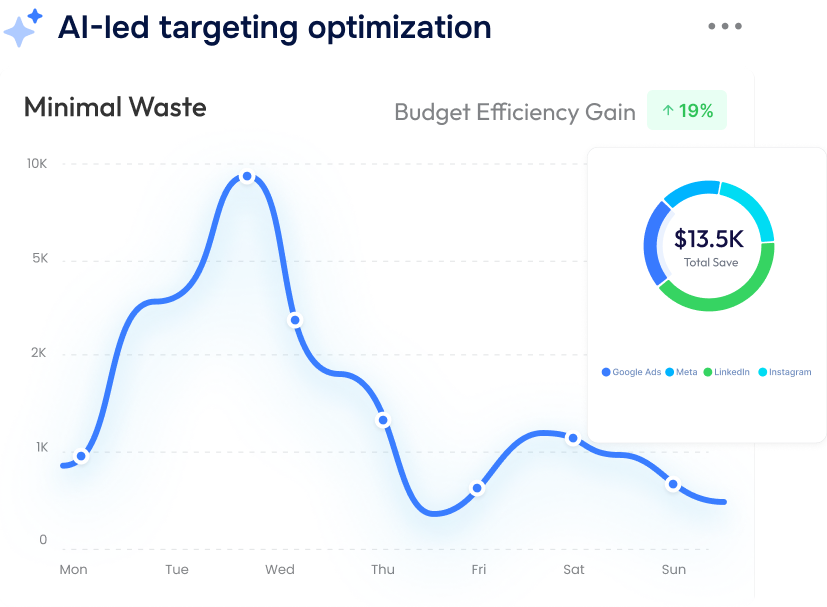This screenshot has height=607, width=827.
Task: Click the Monday data point on chart
Action: [x=82, y=456]
